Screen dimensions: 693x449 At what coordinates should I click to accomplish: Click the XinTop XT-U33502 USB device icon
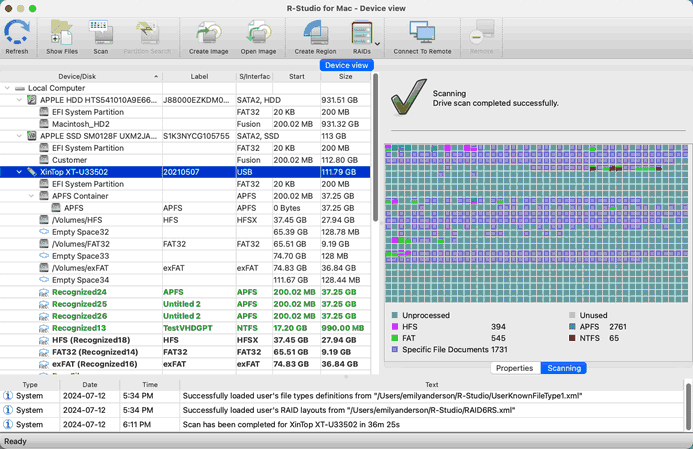point(32,172)
